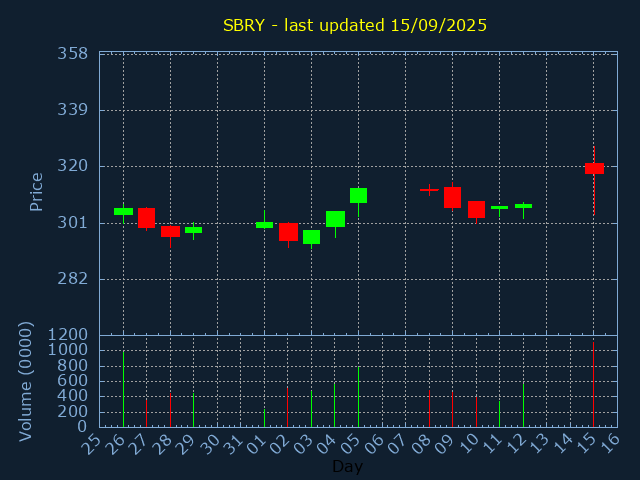Click the 282 price axis label
This screenshot has height=480, width=640.
click(73, 279)
